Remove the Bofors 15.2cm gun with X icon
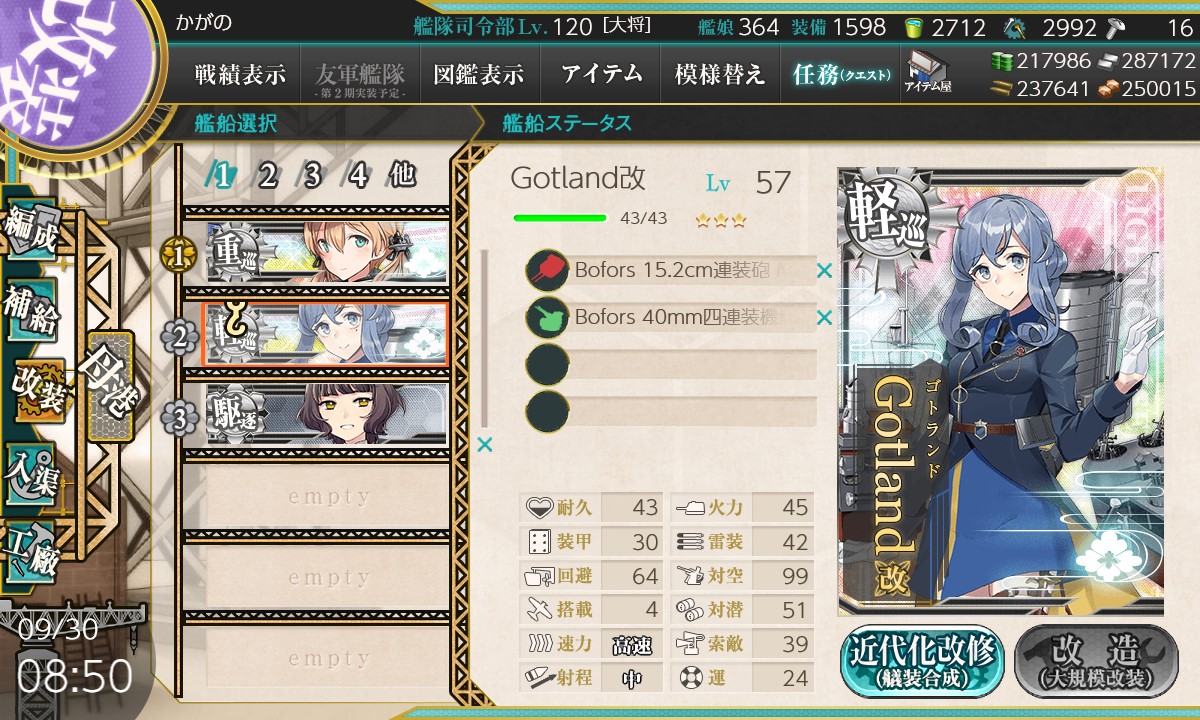This screenshot has width=1200, height=720. (824, 270)
